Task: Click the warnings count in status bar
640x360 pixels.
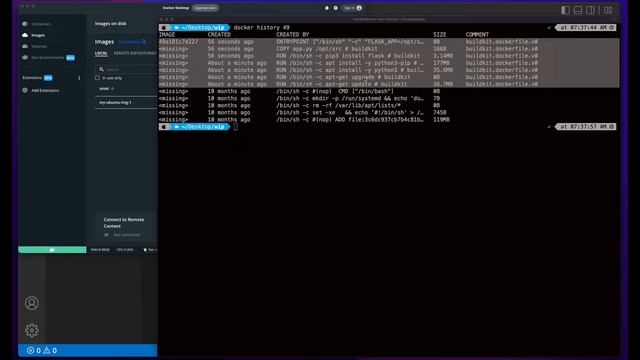Action: point(50,350)
